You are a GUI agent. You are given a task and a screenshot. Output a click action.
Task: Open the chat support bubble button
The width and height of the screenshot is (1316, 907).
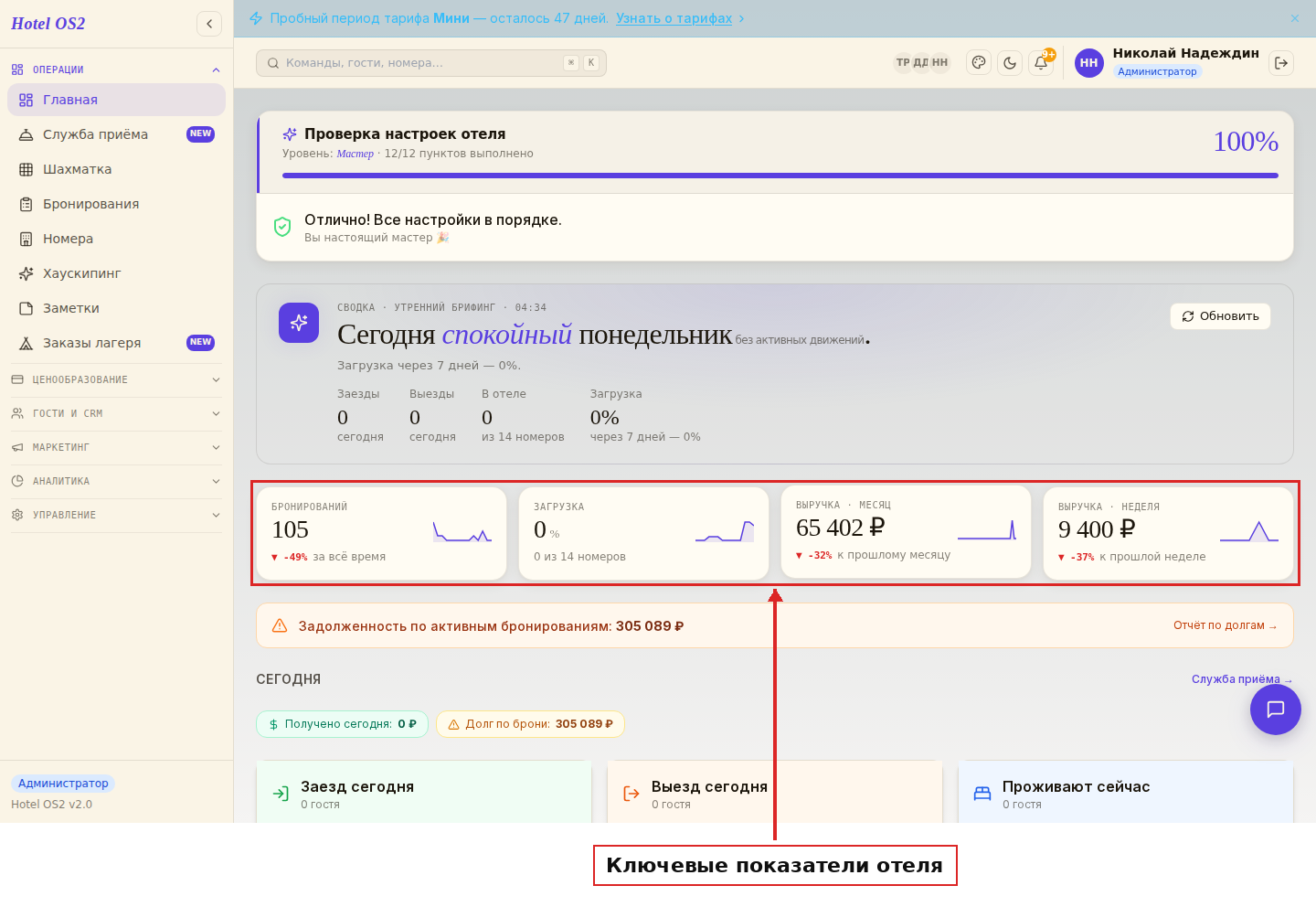[x=1276, y=709]
